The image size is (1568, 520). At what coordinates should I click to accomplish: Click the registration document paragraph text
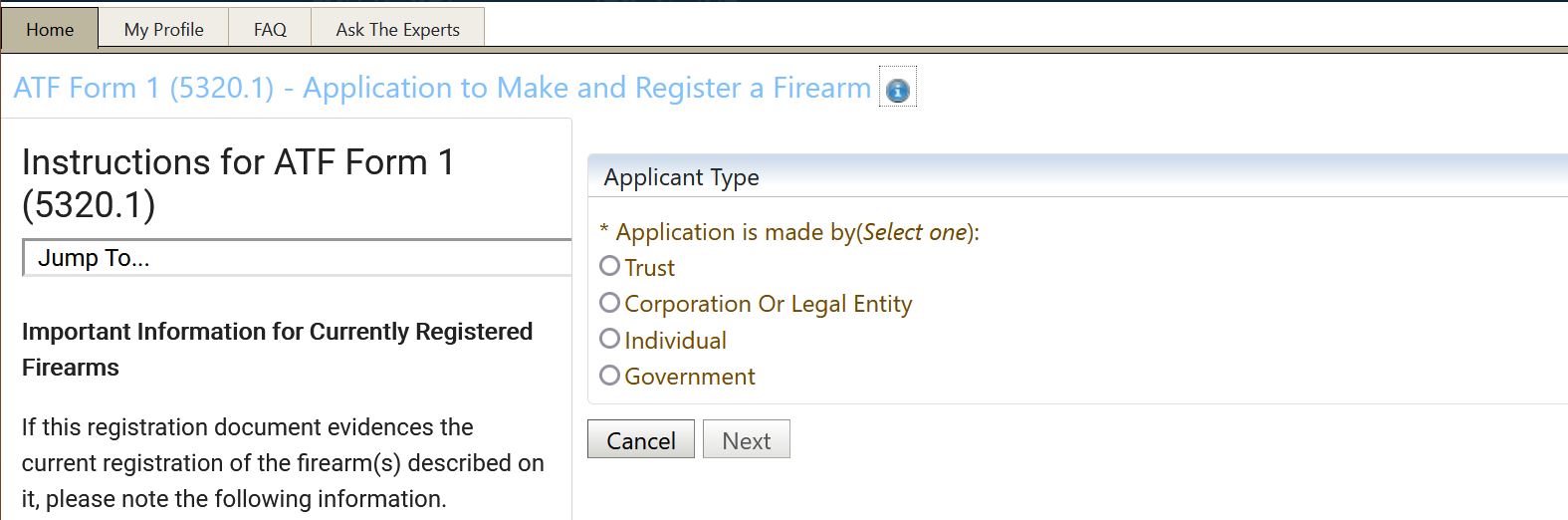coord(283,463)
